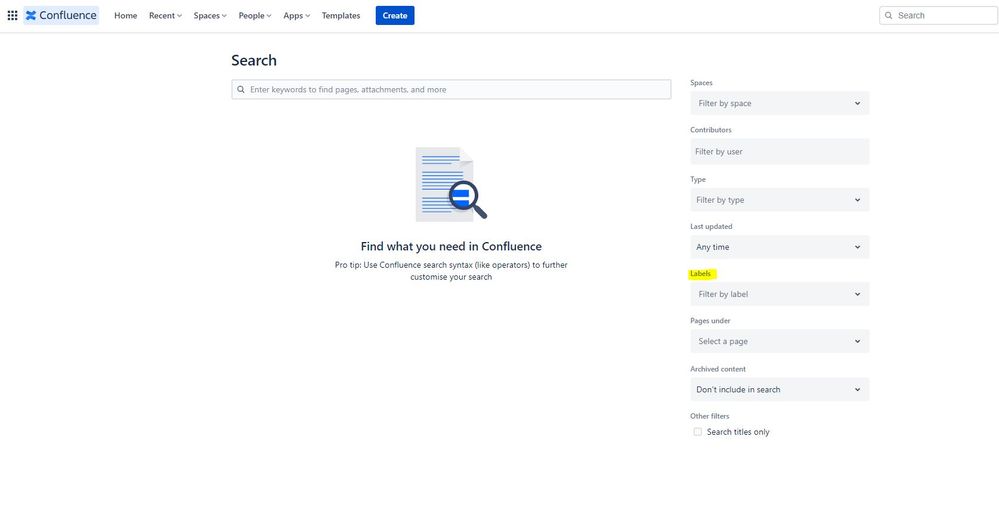
Task: Click the 'Find what you need in Confluence' text
Action: pyautogui.click(x=451, y=246)
